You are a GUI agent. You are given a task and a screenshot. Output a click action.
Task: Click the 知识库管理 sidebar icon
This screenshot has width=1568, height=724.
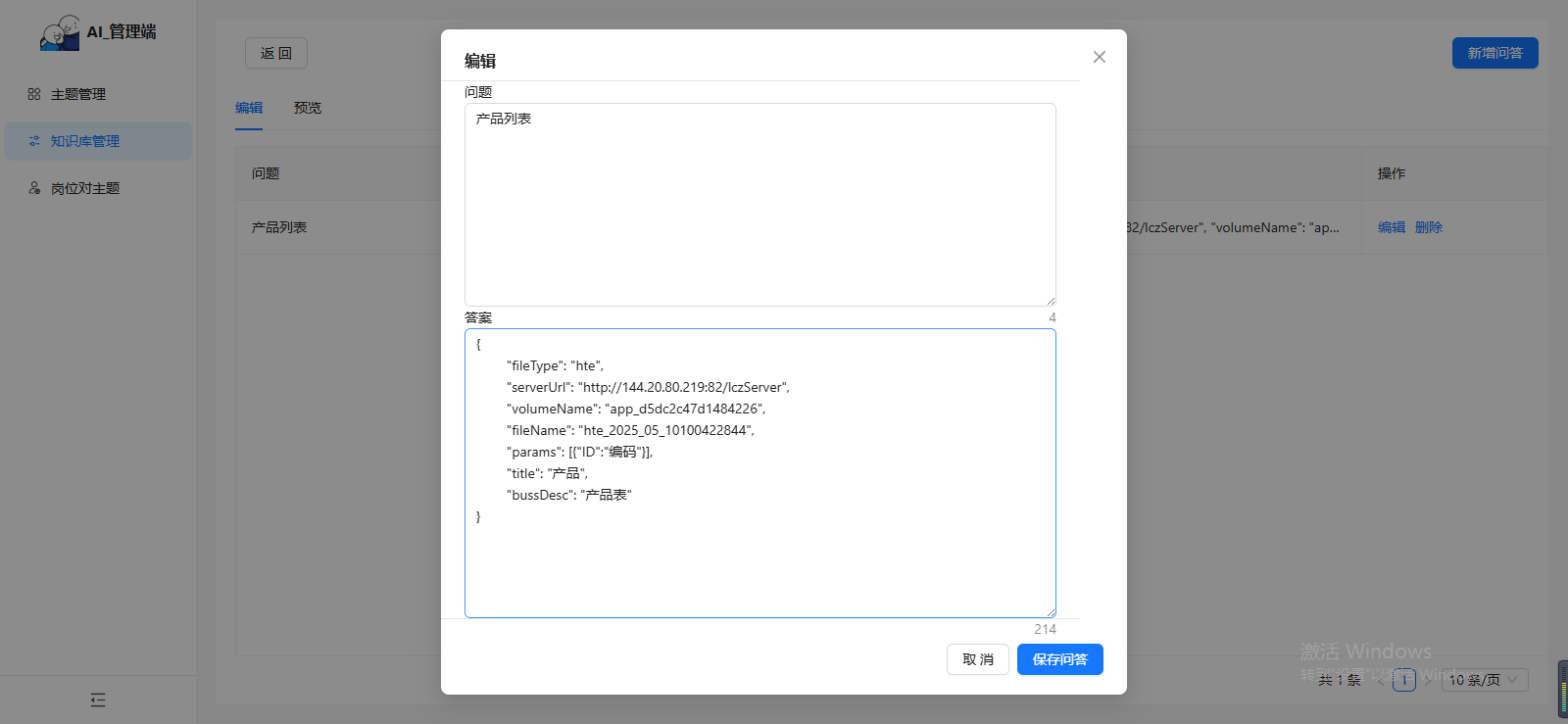(x=34, y=141)
